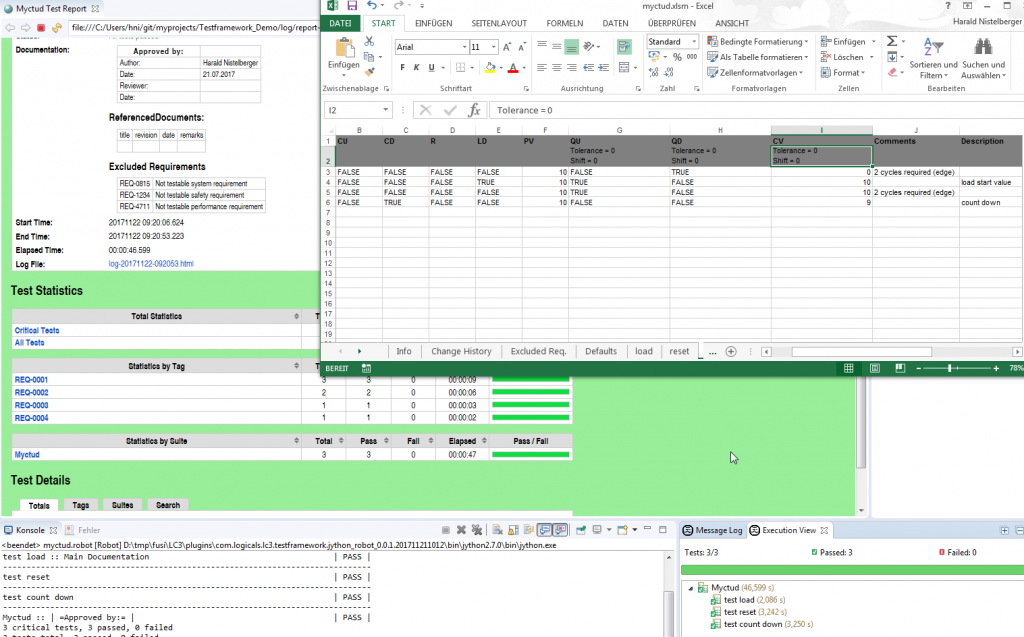Switch to the Change History sheet tab
This screenshot has width=1024, height=637.
[461, 351]
